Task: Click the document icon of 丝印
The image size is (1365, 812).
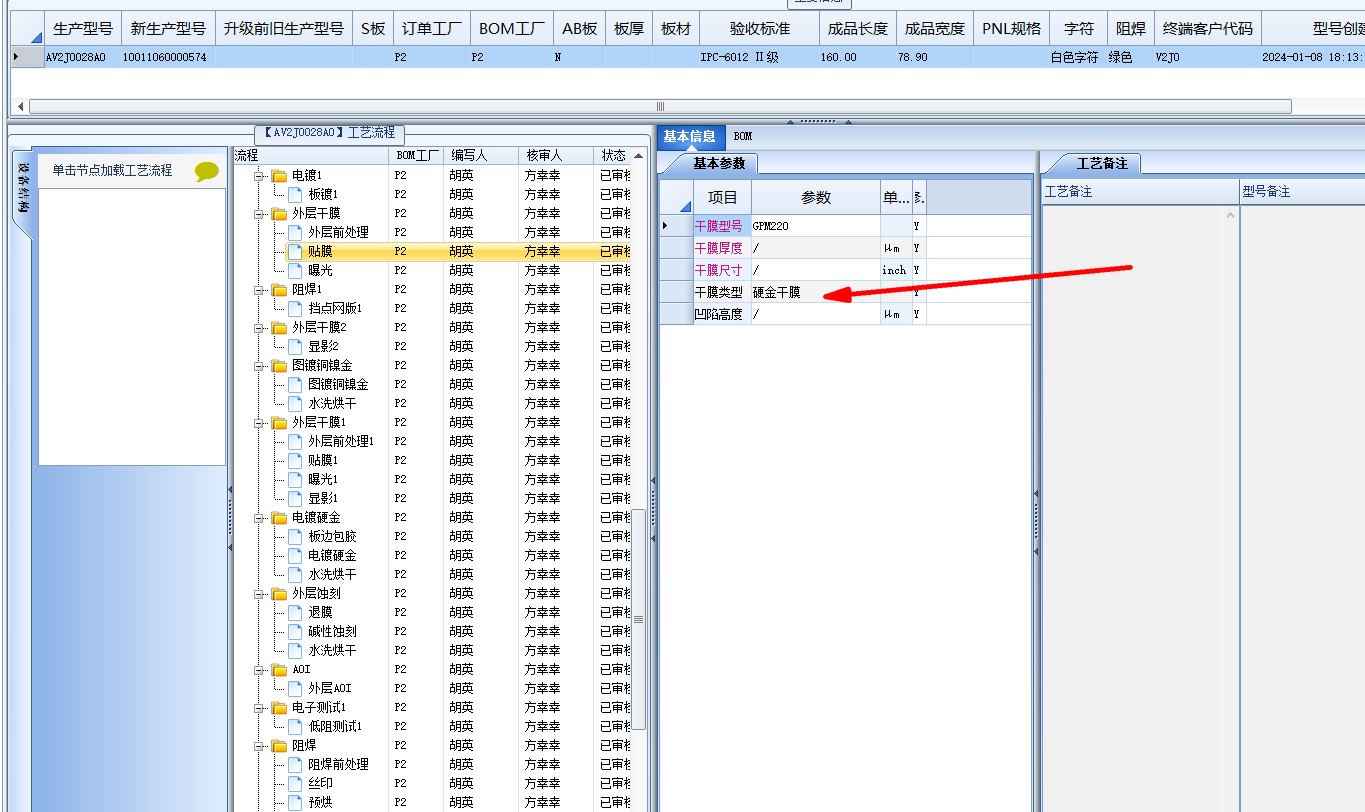Action: 295,783
